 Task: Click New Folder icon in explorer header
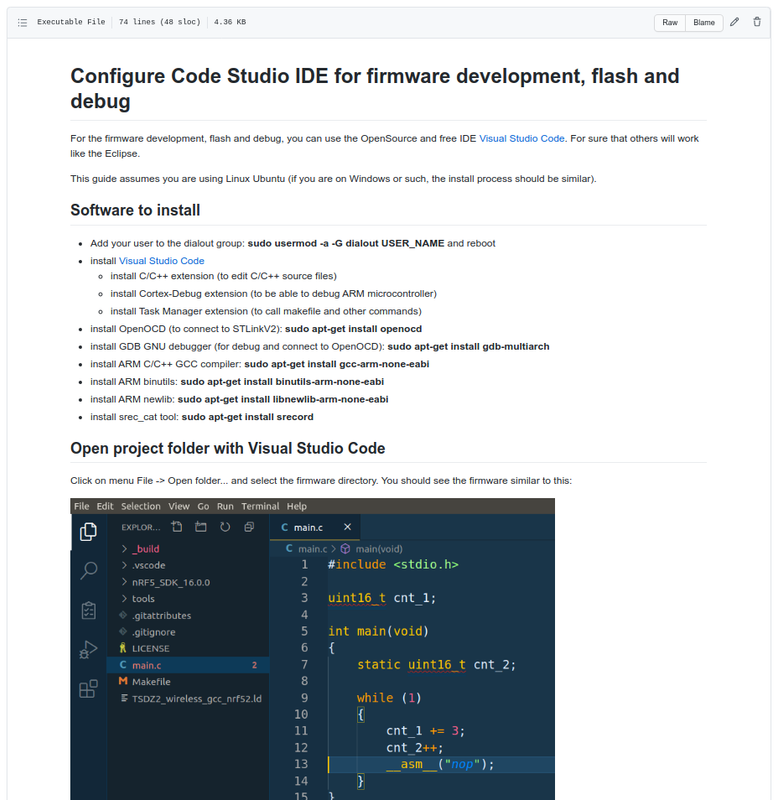pos(201,527)
